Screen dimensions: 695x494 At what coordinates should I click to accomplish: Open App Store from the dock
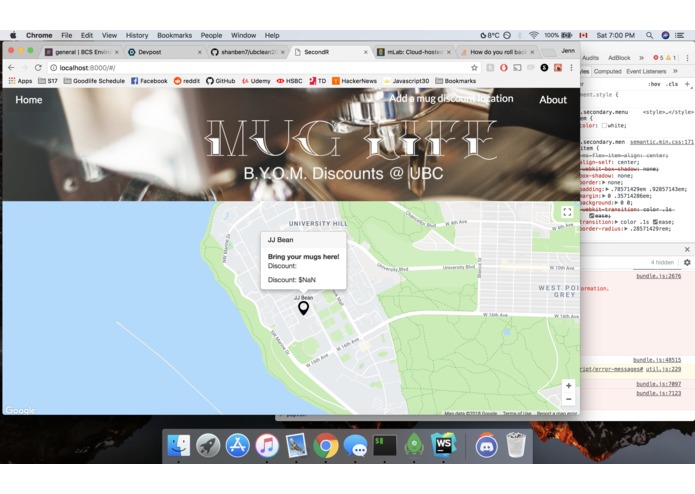(238, 446)
